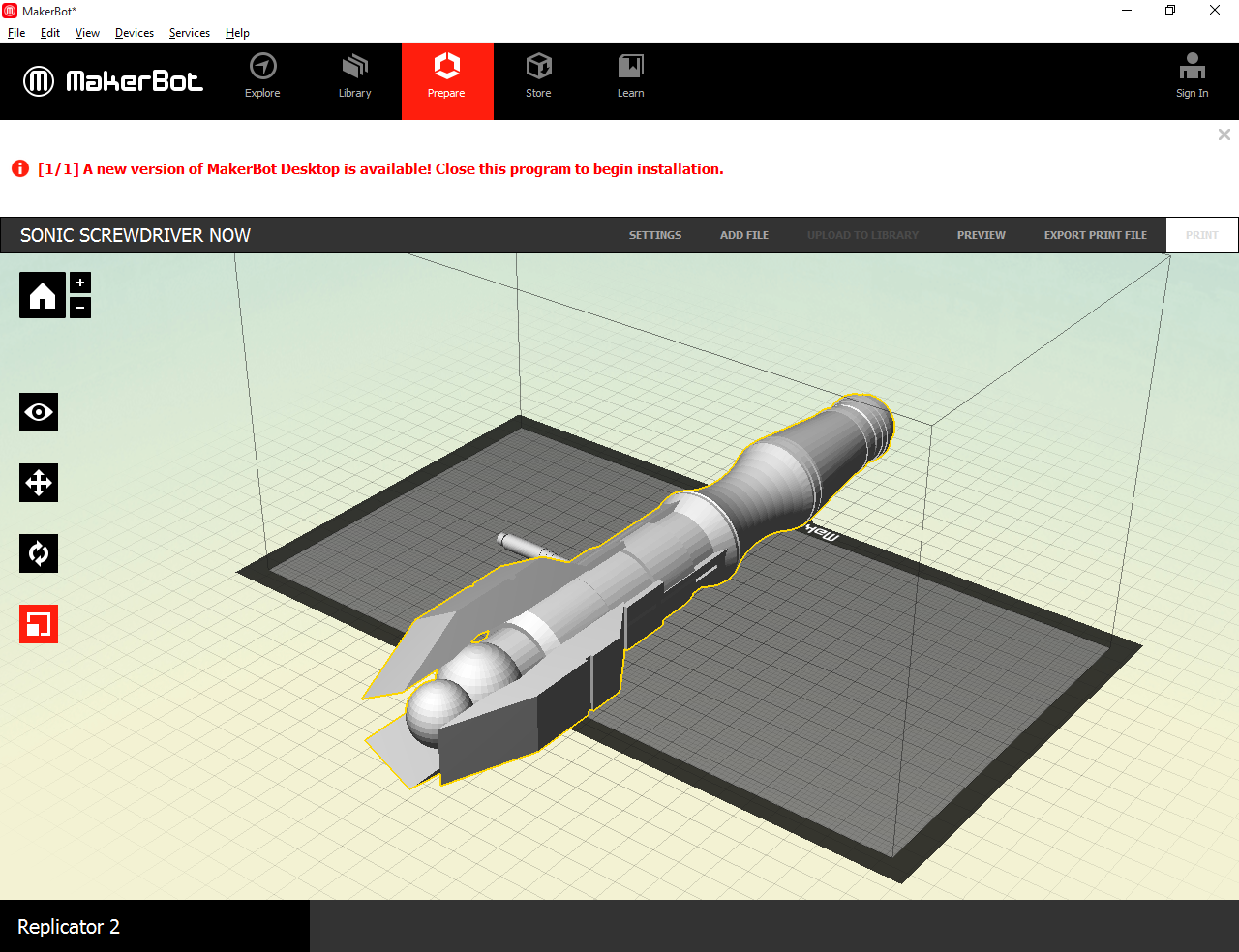Open the Library section
The width and height of the screenshot is (1239, 952).
click(355, 76)
